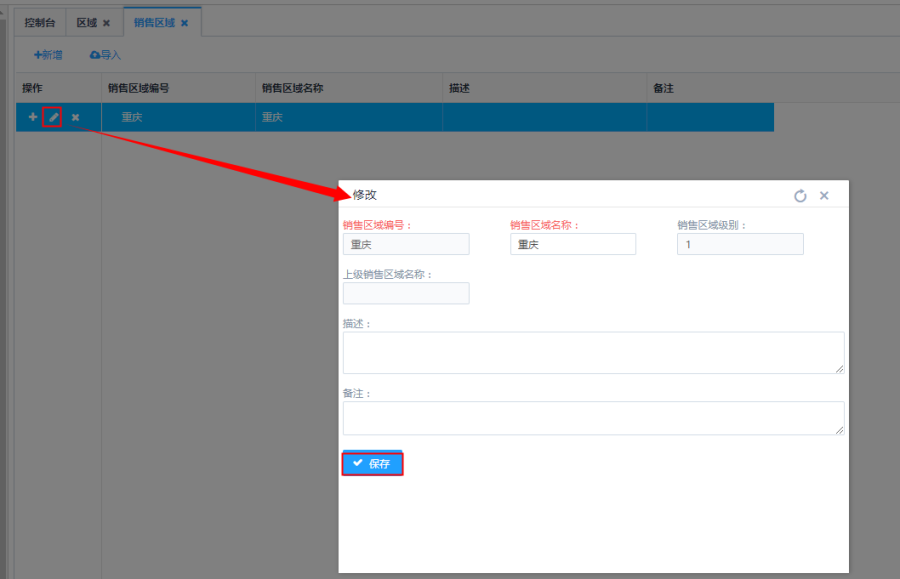Click the 导入 cloud upload button
The width and height of the screenshot is (900, 579).
click(105, 55)
